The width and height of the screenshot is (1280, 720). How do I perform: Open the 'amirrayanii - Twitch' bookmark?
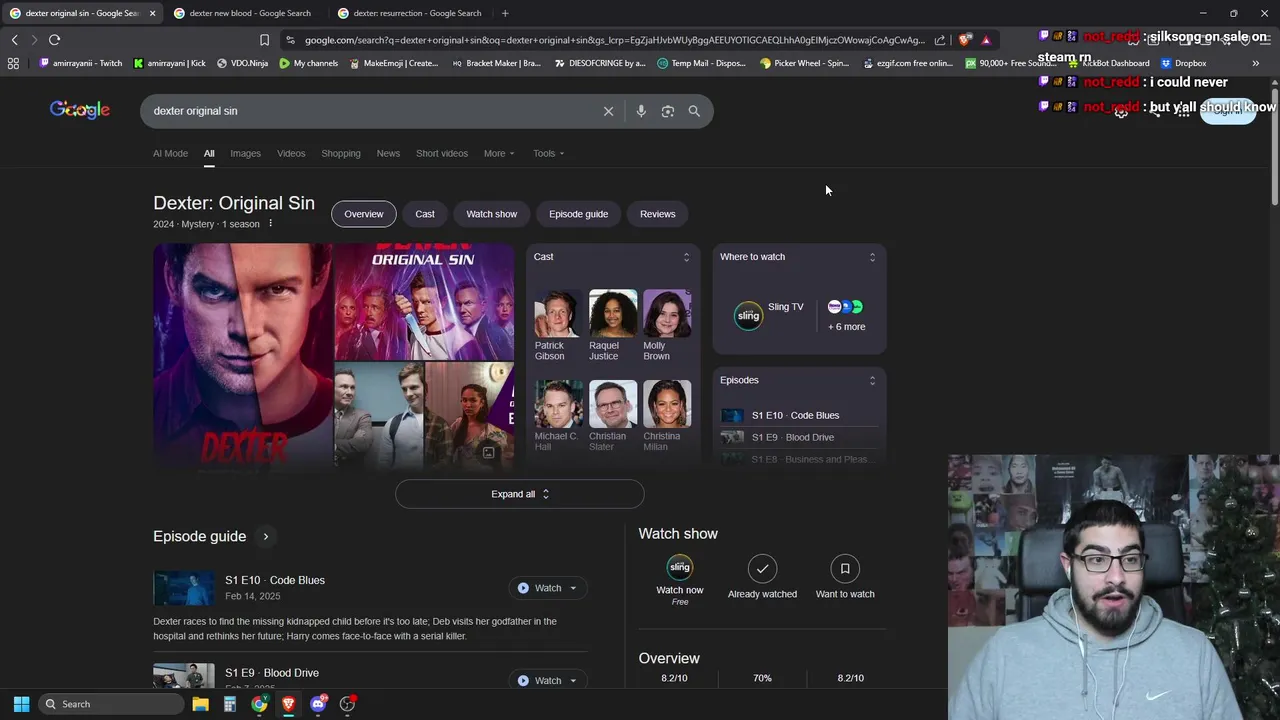coord(80,63)
